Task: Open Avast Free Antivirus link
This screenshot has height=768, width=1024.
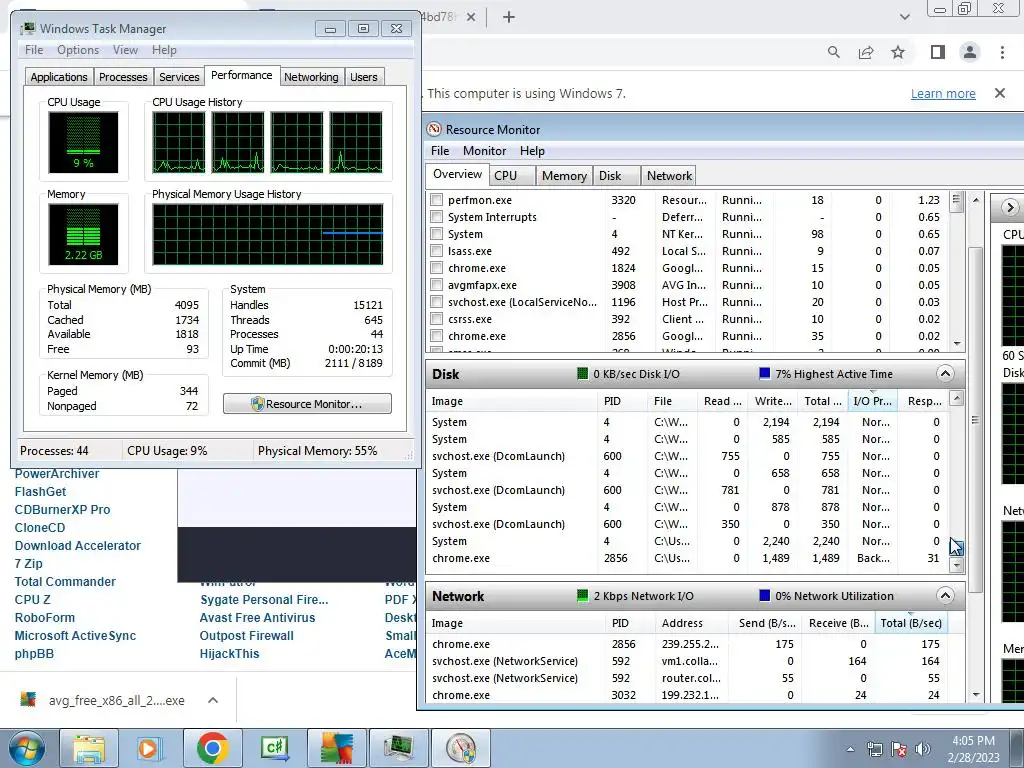Action: tap(257, 617)
